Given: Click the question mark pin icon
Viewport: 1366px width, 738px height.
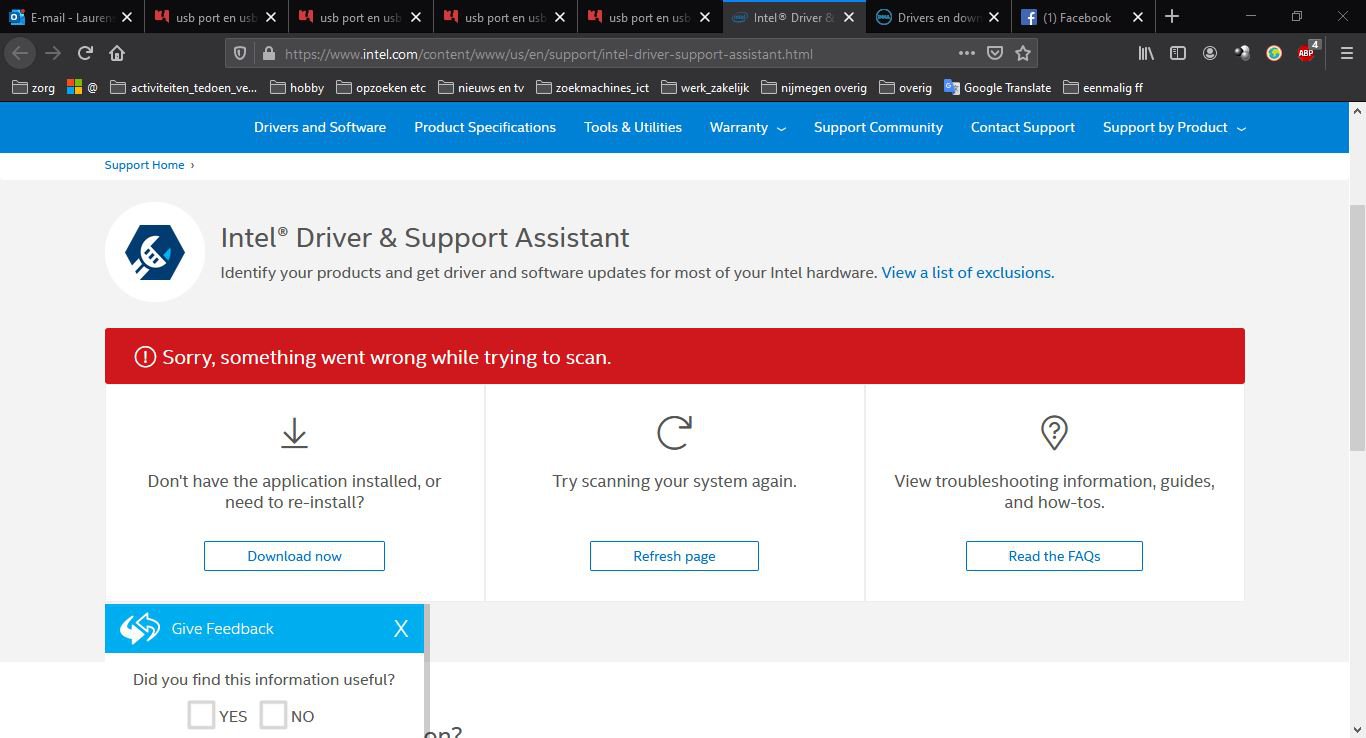Looking at the screenshot, I should coord(1054,433).
